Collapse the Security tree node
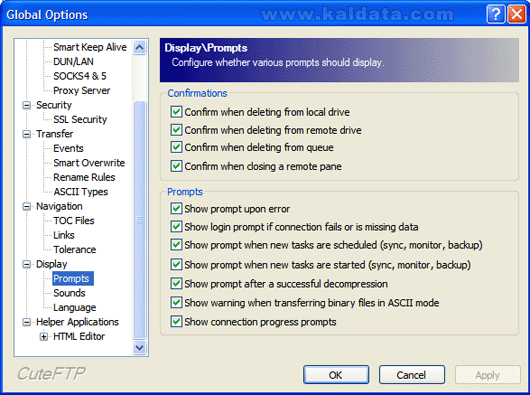 26,105
